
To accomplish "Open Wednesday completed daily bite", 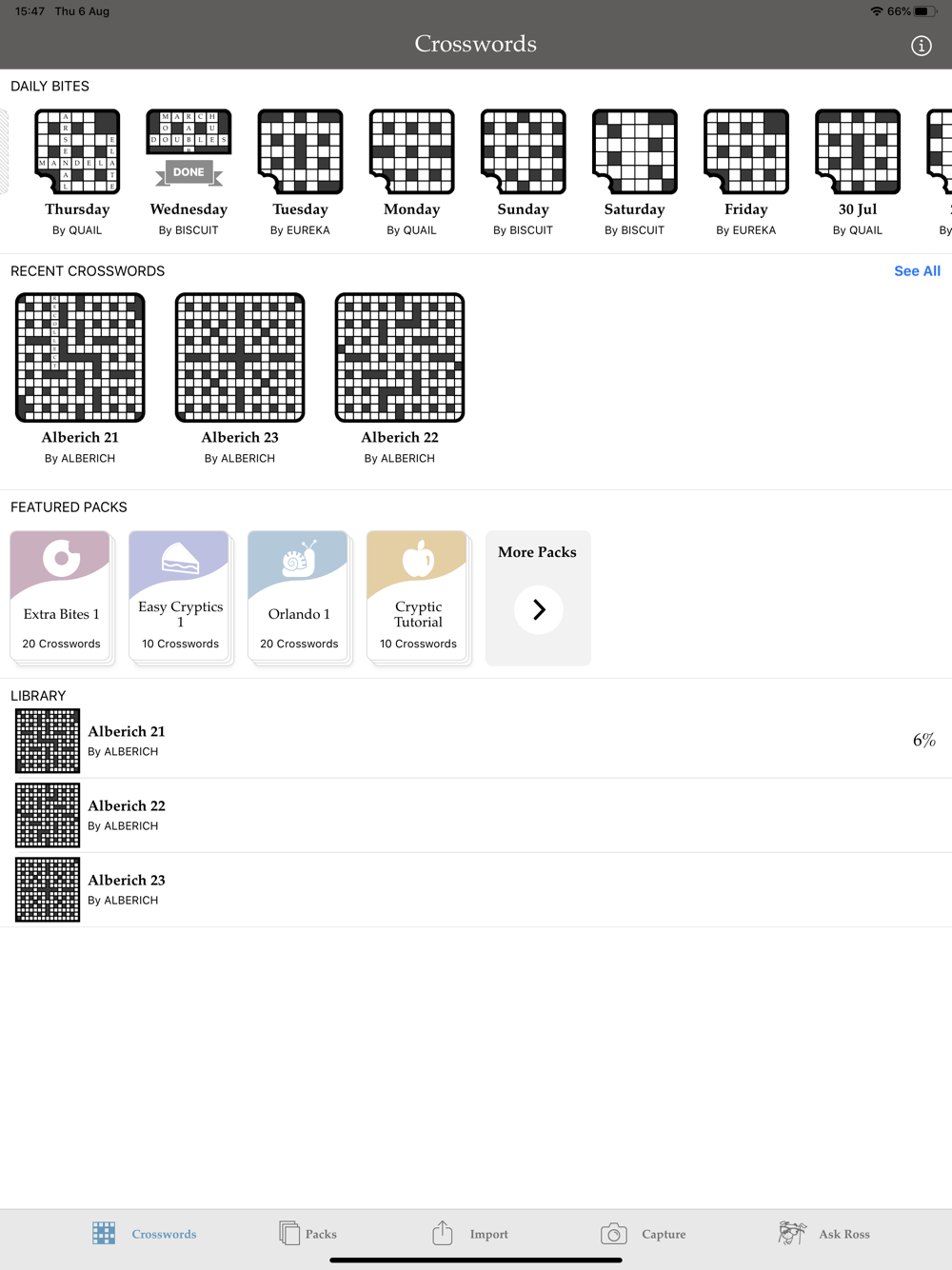I will 188,151.
